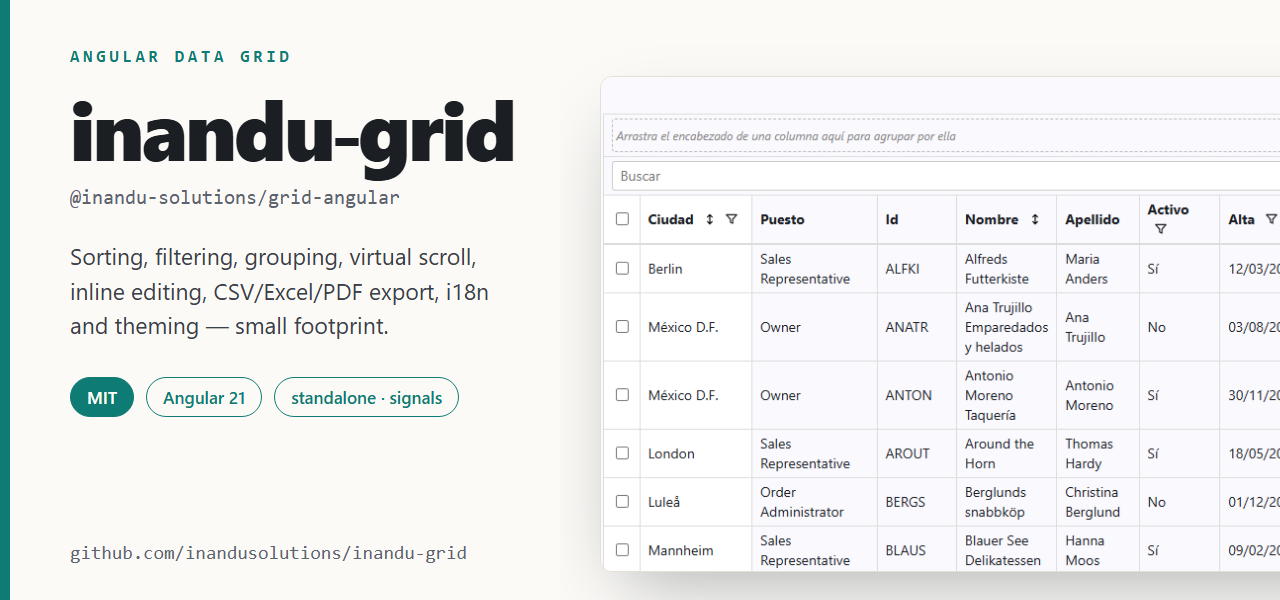Screen dimensions: 1280x600
Task: Click the MIT license badge
Action: point(102,398)
